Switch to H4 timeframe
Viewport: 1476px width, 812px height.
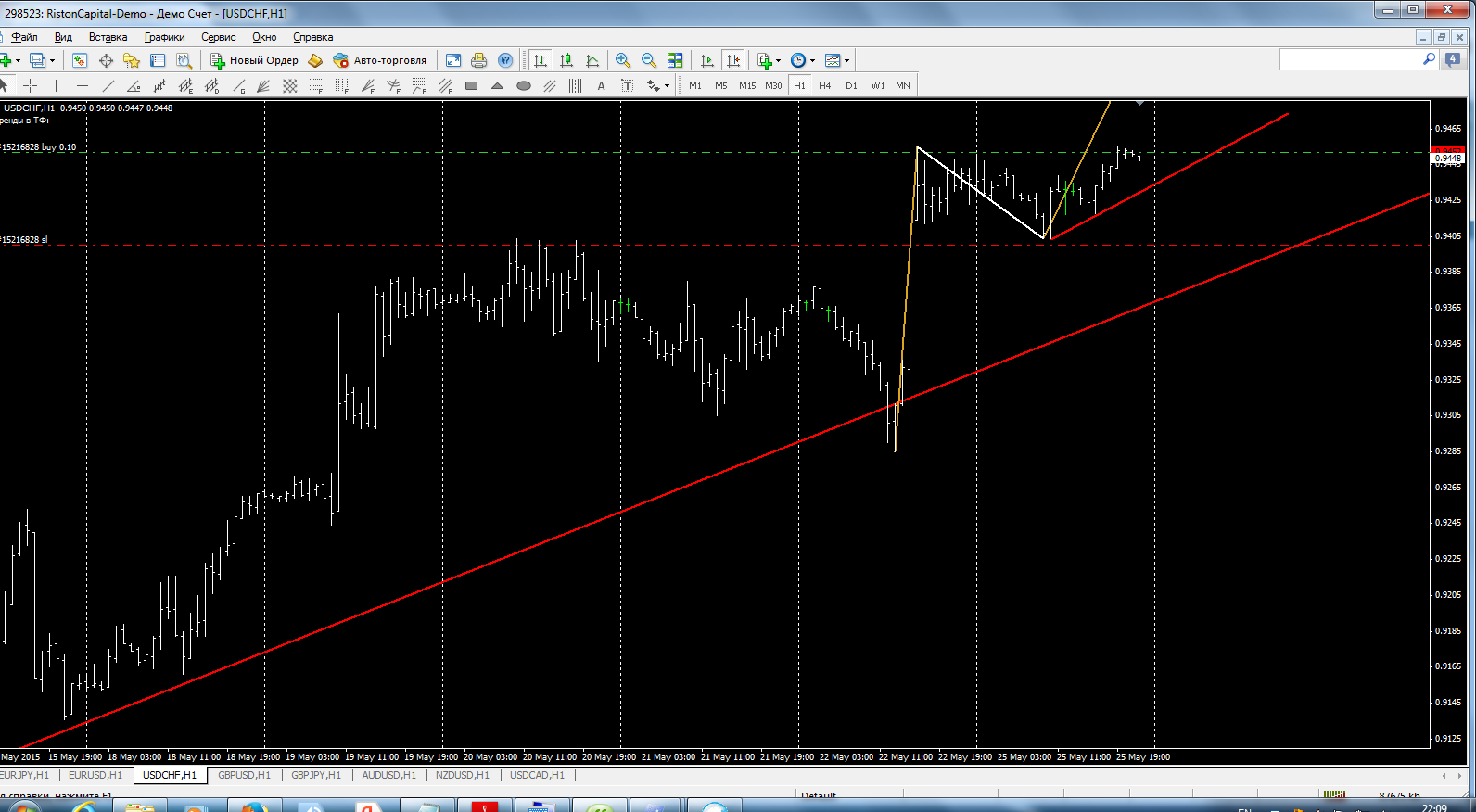pyautogui.click(x=825, y=85)
